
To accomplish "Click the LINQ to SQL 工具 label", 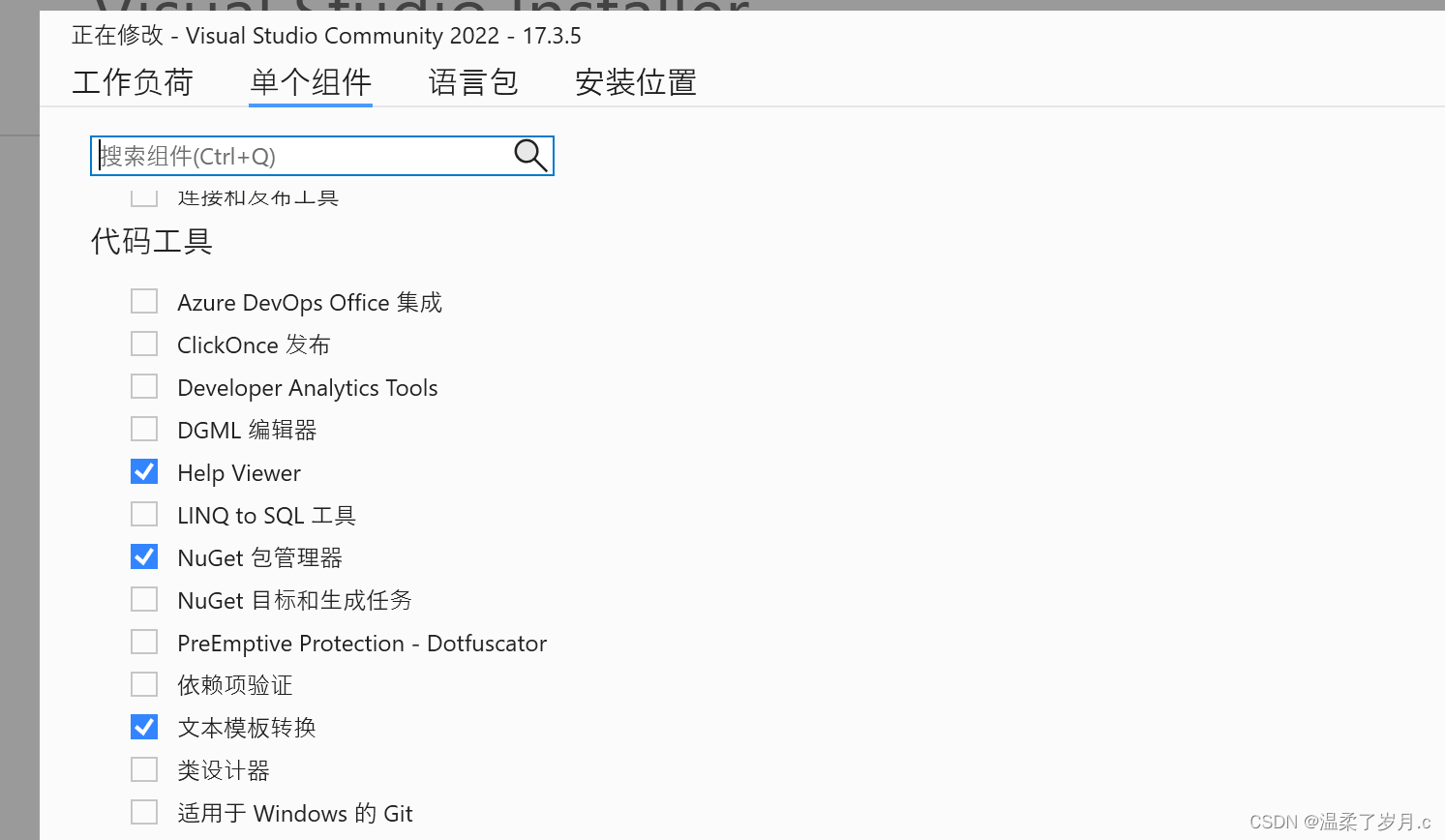I will (x=267, y=516).
